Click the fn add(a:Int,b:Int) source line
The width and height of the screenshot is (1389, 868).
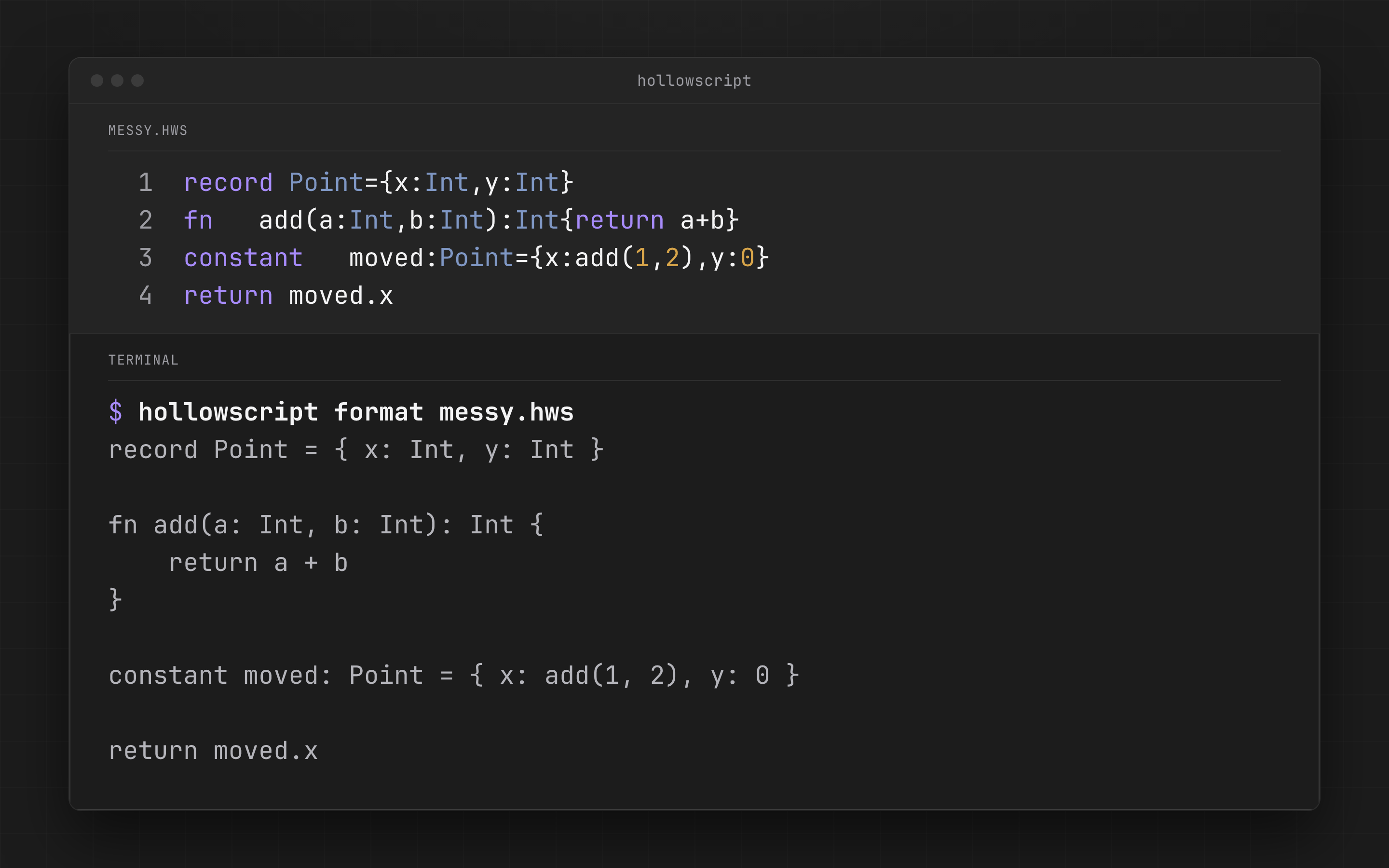coord(462,220)
